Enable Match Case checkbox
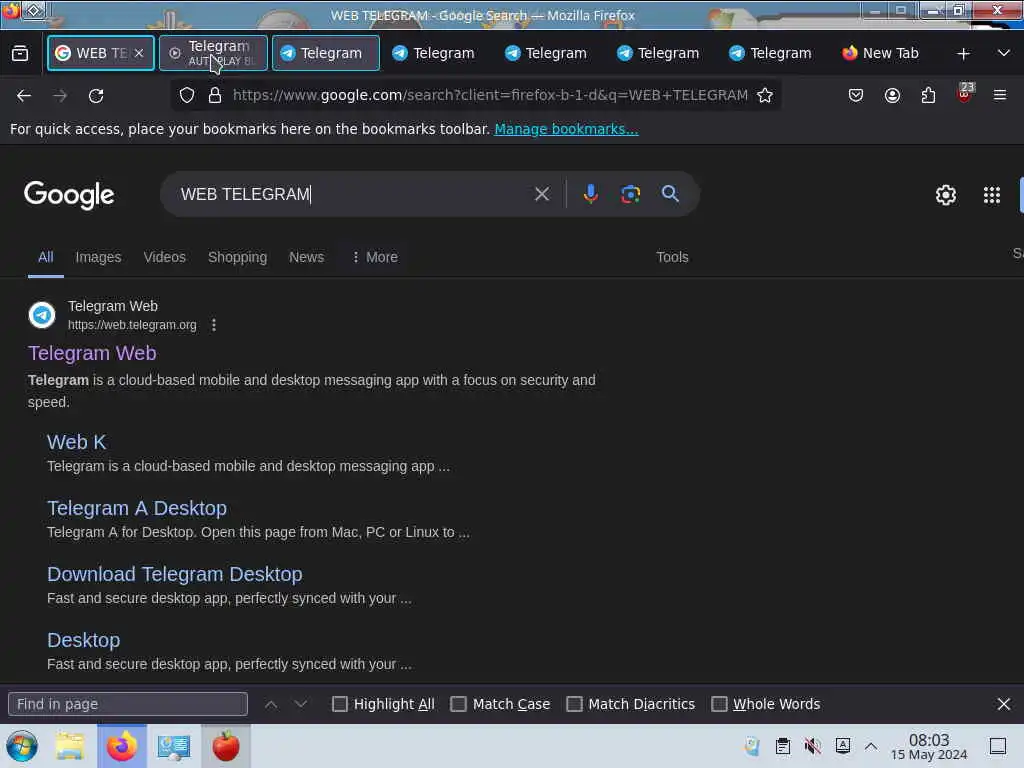The width and height of the screenshot is (1024, 768). (x=458, y=704)
